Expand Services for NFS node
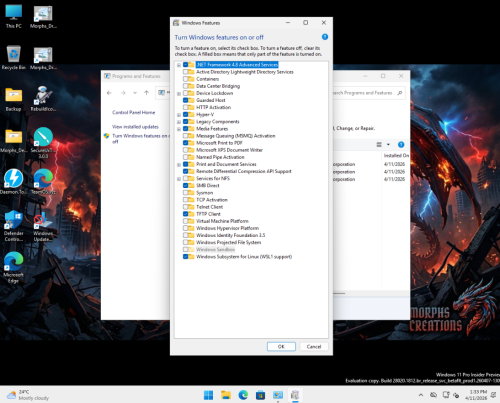500x403 pixels. 179,179
